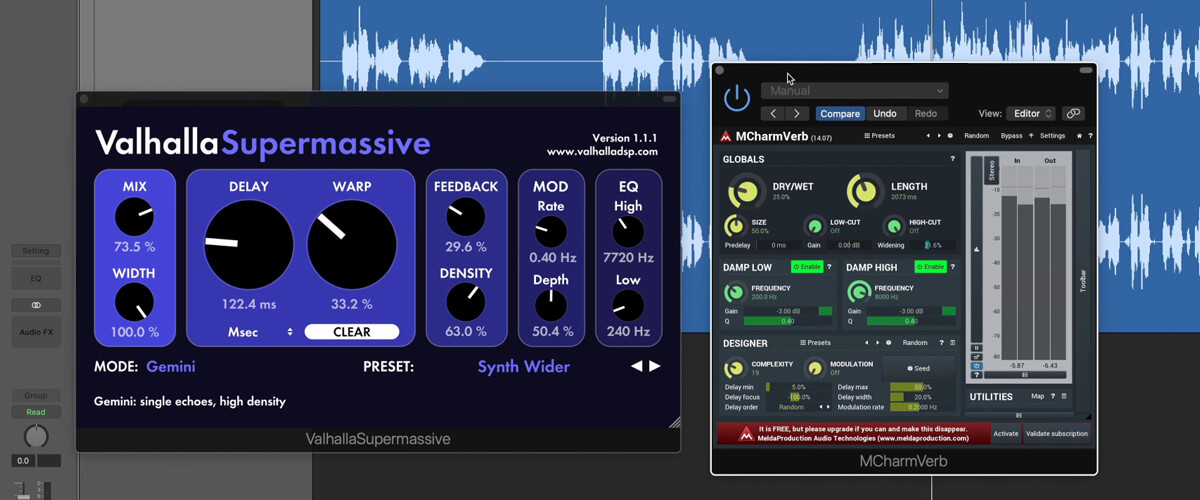Viewport: 1200px width, 500px height.
Task: Click the DRY/WET knob
Action: (x=745, y=190)
